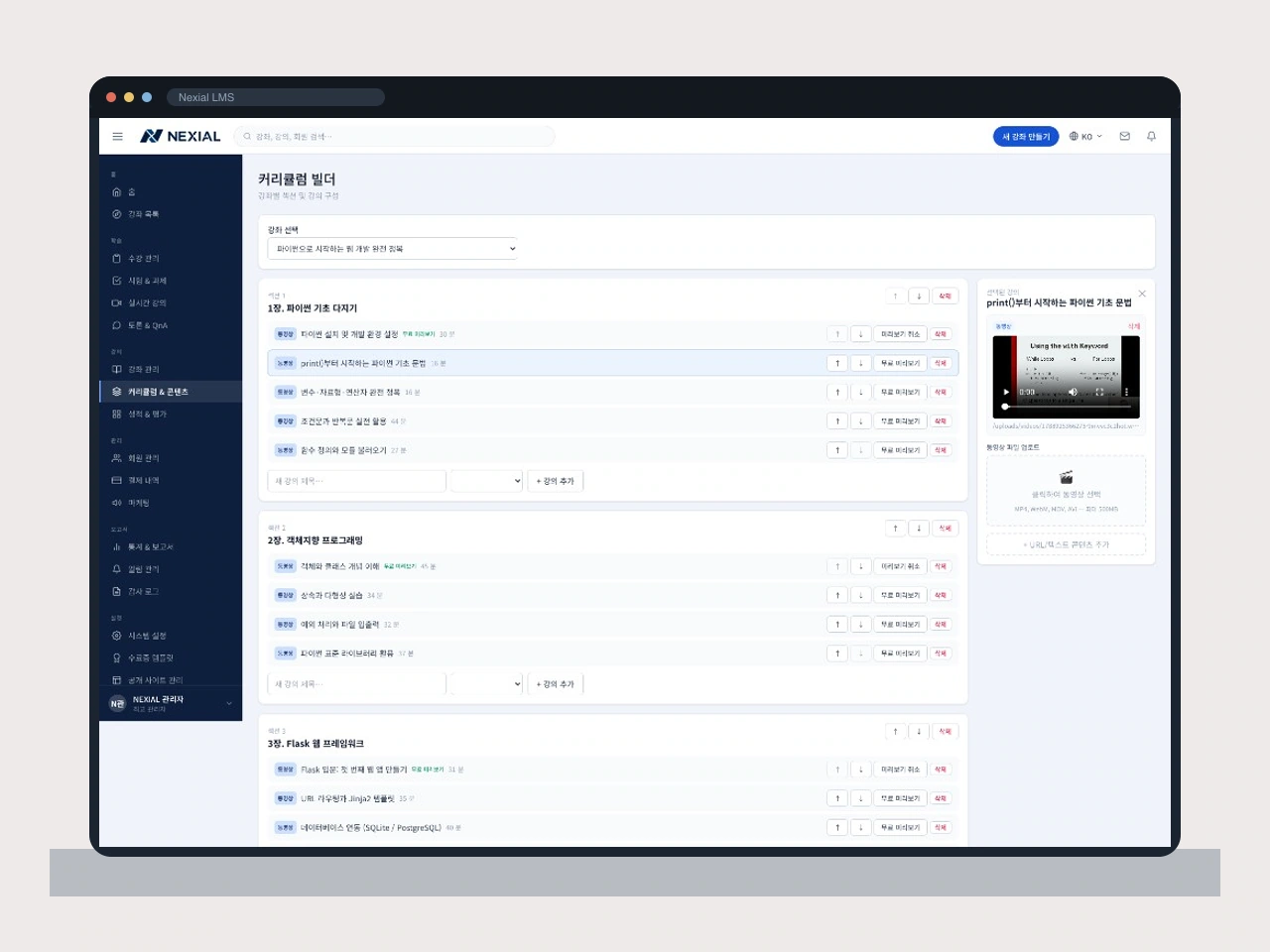Move the 파이썬 설치 lecture down

point(861,334)
